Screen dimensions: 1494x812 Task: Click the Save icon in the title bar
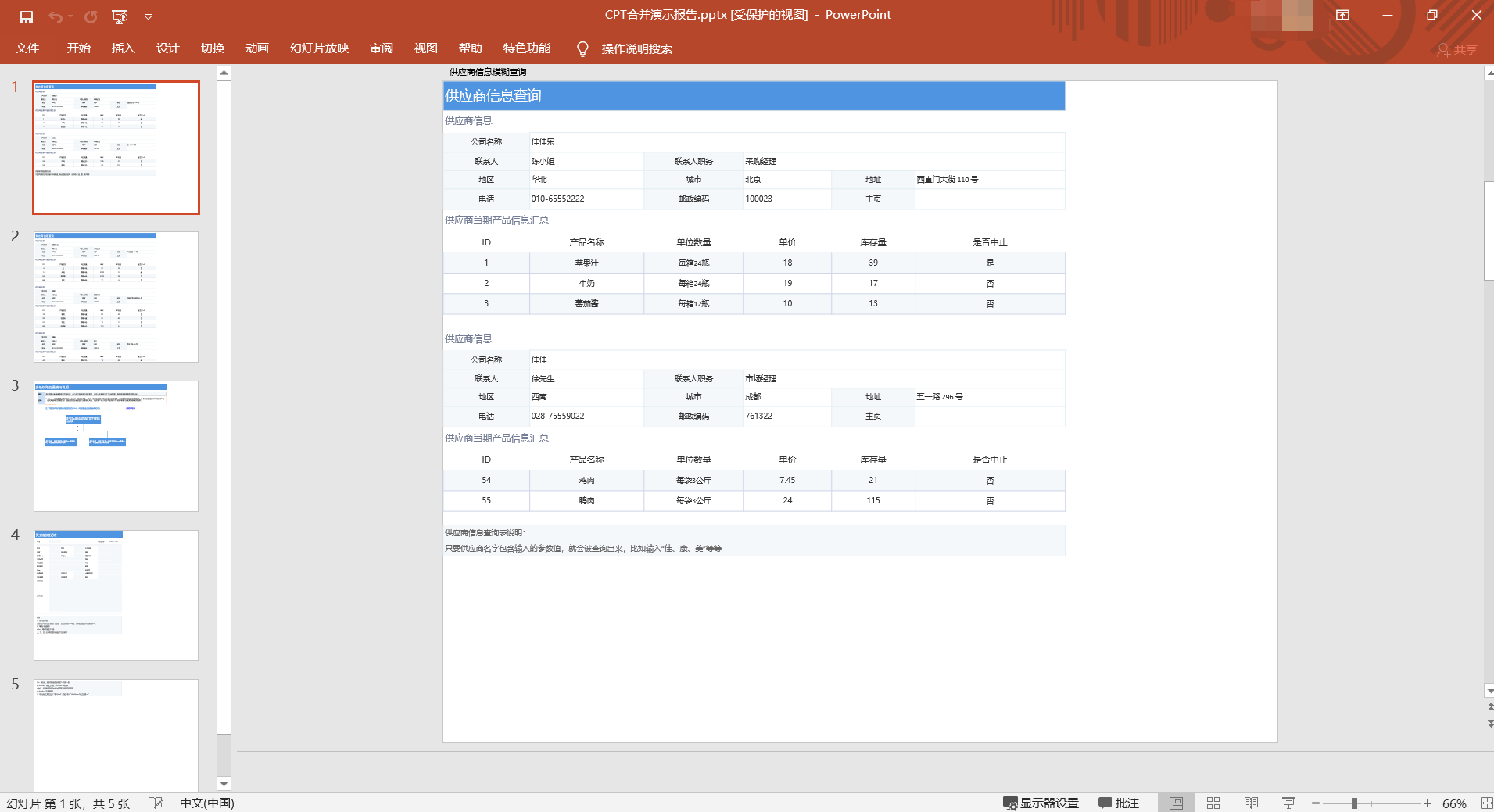(27, 16)
